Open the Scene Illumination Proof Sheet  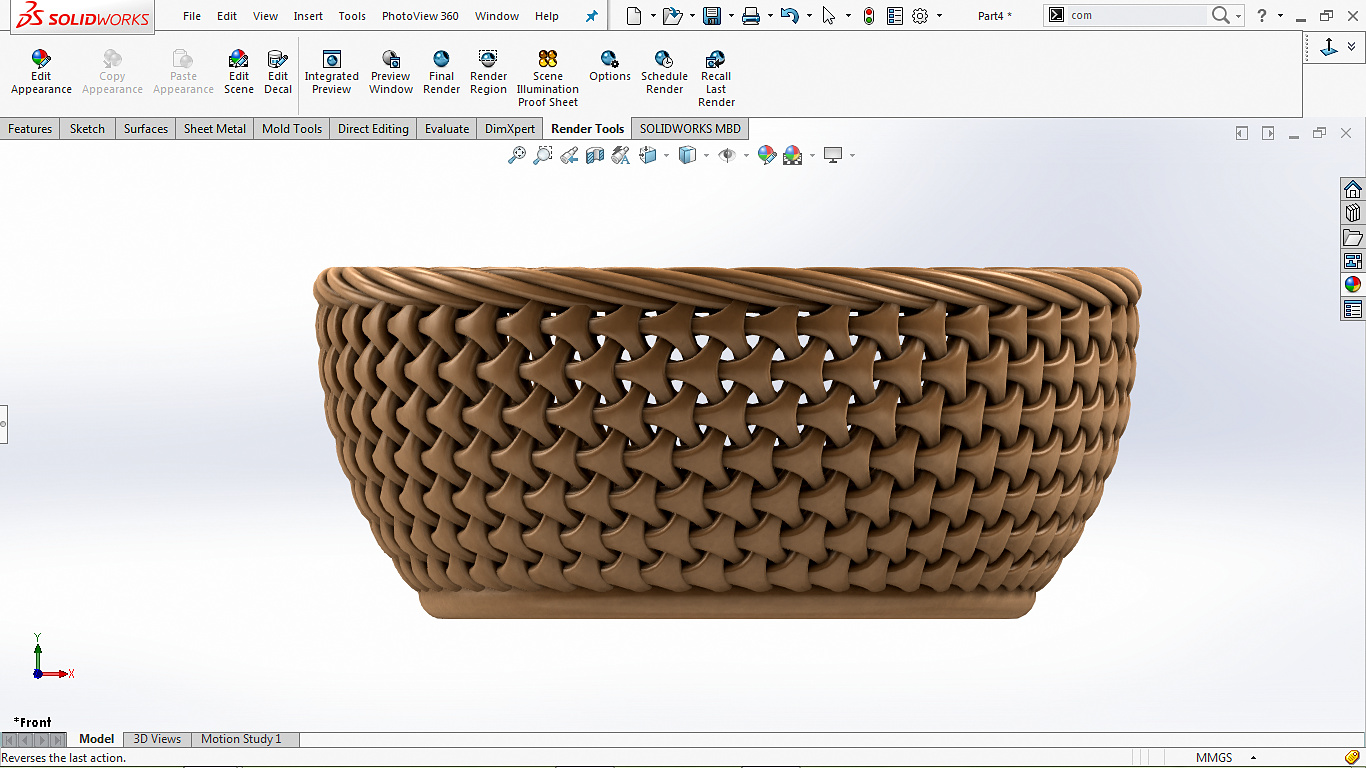pos(548,78)
